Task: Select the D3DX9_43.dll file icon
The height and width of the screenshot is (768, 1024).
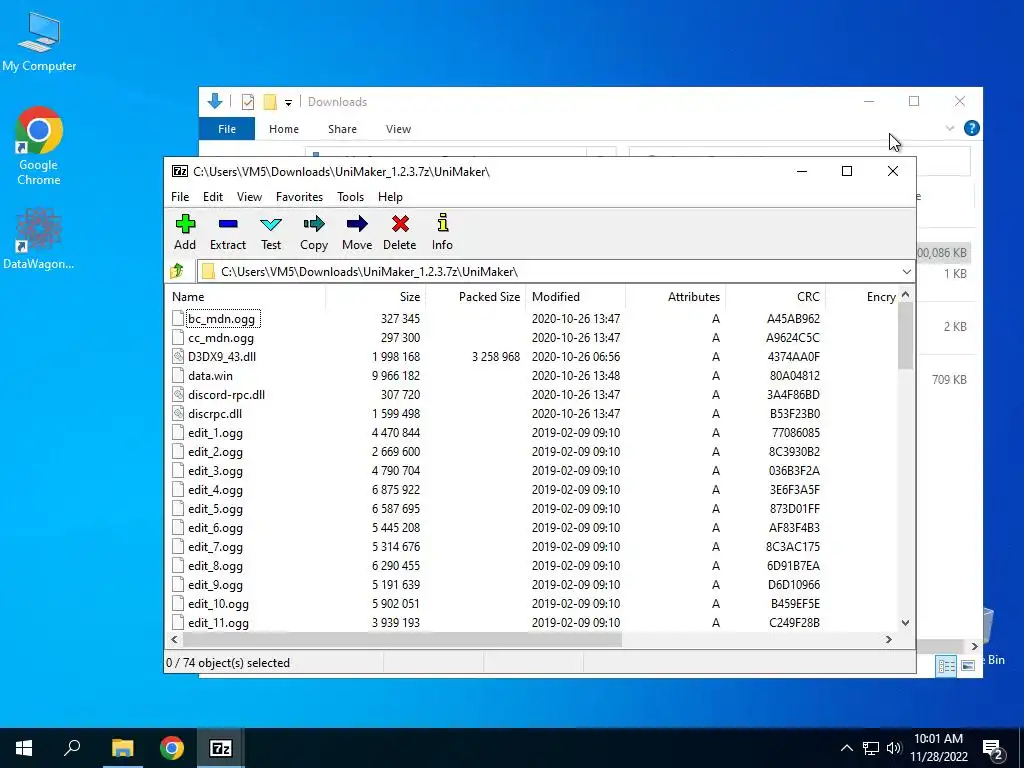Action: click(x=178, y=357)
